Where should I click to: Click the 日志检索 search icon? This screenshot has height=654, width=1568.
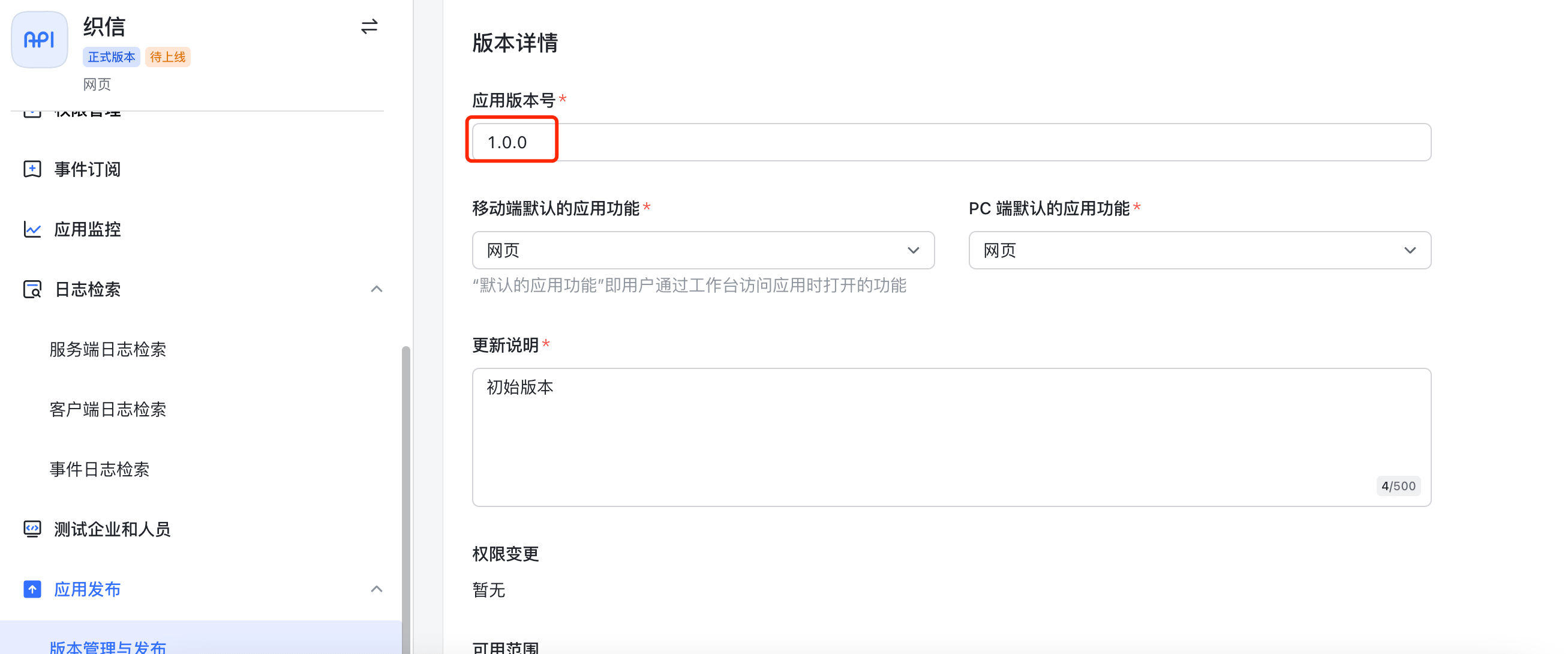point(32,289)
